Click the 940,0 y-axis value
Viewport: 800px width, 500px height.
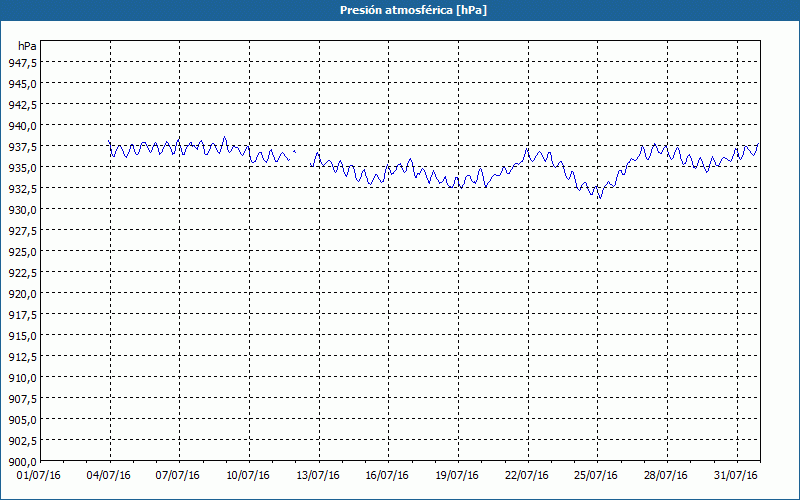[22, 126]
